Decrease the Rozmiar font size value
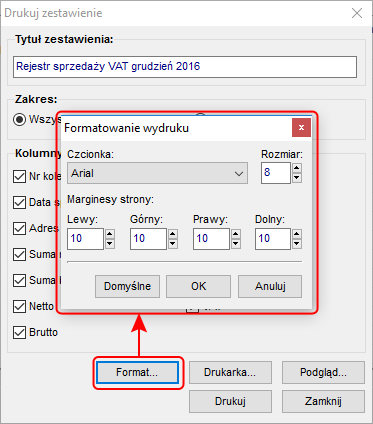This screenshot has height=424, width=373. point(296,178)
